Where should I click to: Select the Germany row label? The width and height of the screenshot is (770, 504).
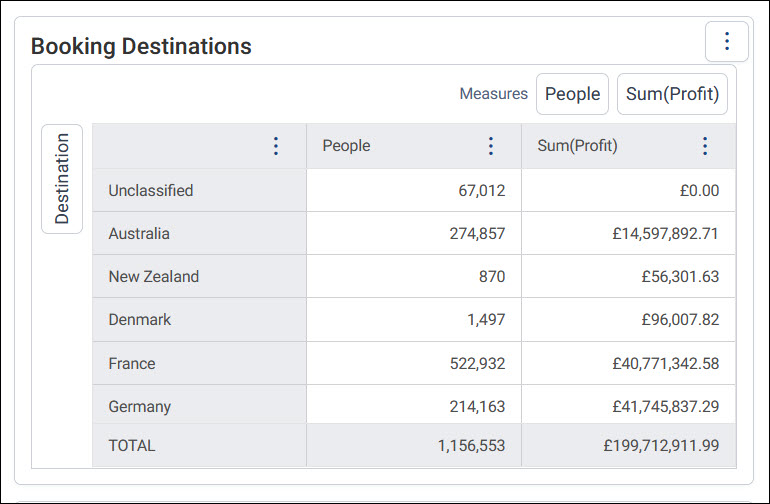[139, 407]
